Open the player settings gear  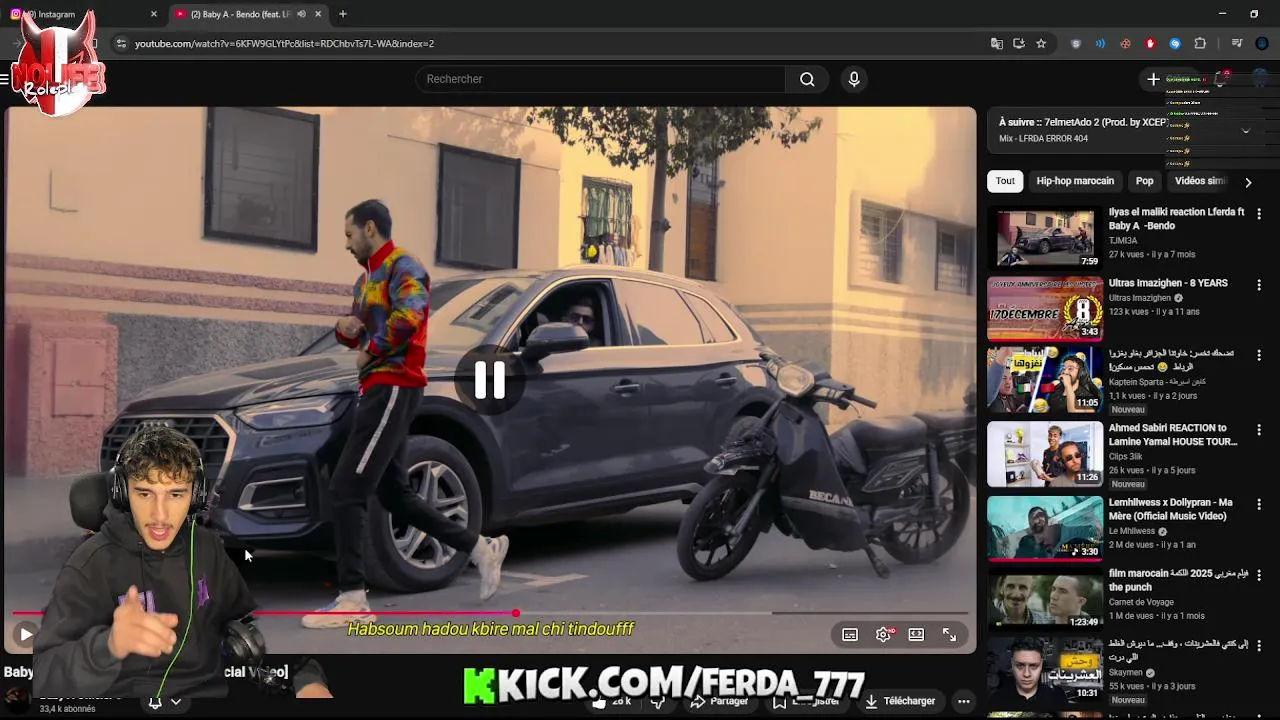pos(884,634)
